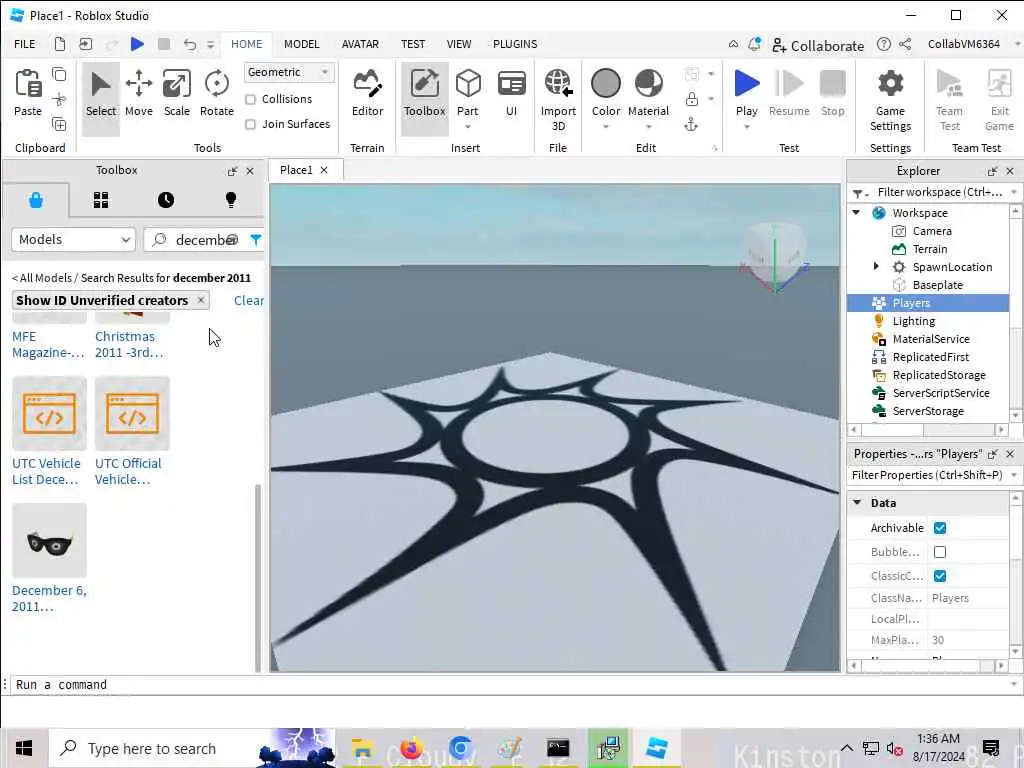
Task: Open UTC Vehicle List model
Action: (x=49, y=431)
